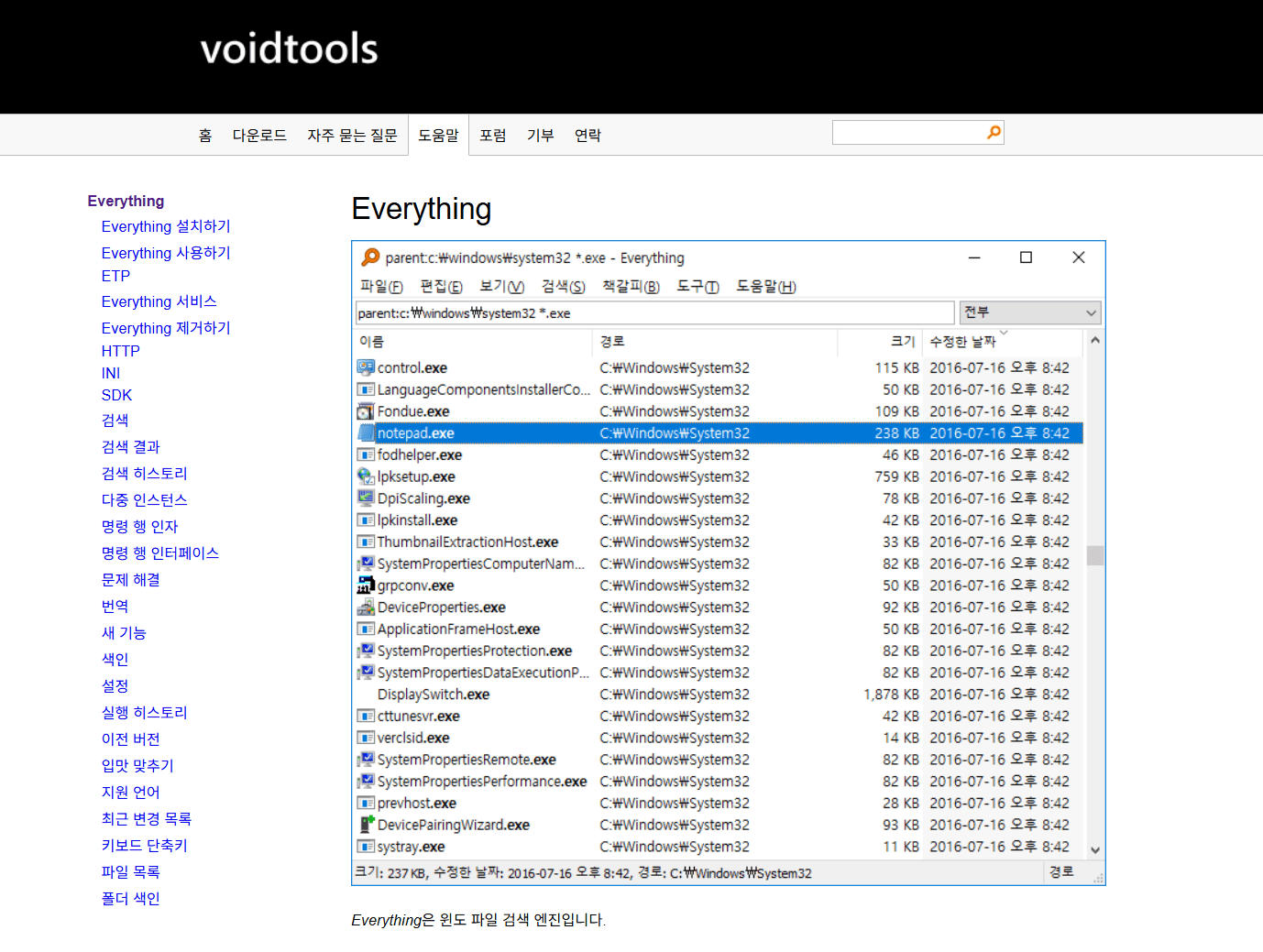Click the scroll down arrow of results list

click(1094, 850)
